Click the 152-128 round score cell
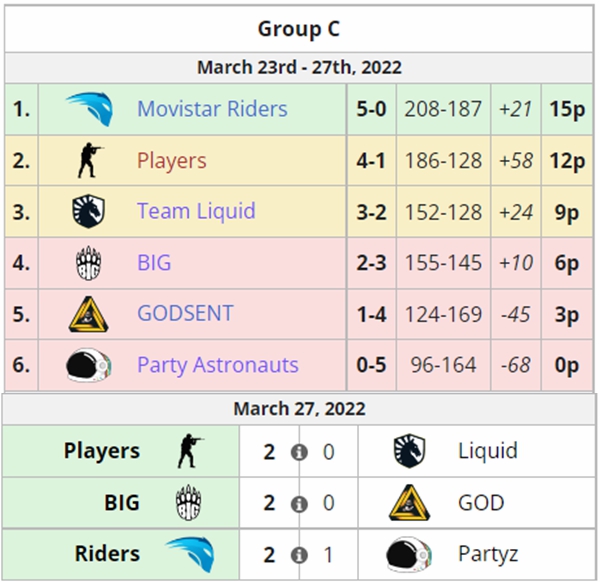The image size is (600, 582). point(443,212)
